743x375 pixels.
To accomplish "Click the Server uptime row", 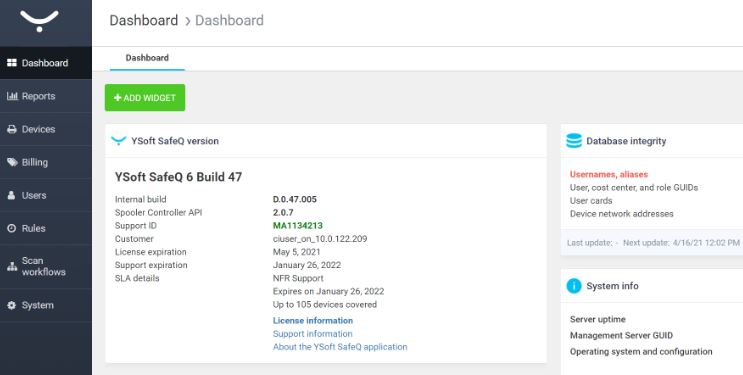I will coord(598,320).
